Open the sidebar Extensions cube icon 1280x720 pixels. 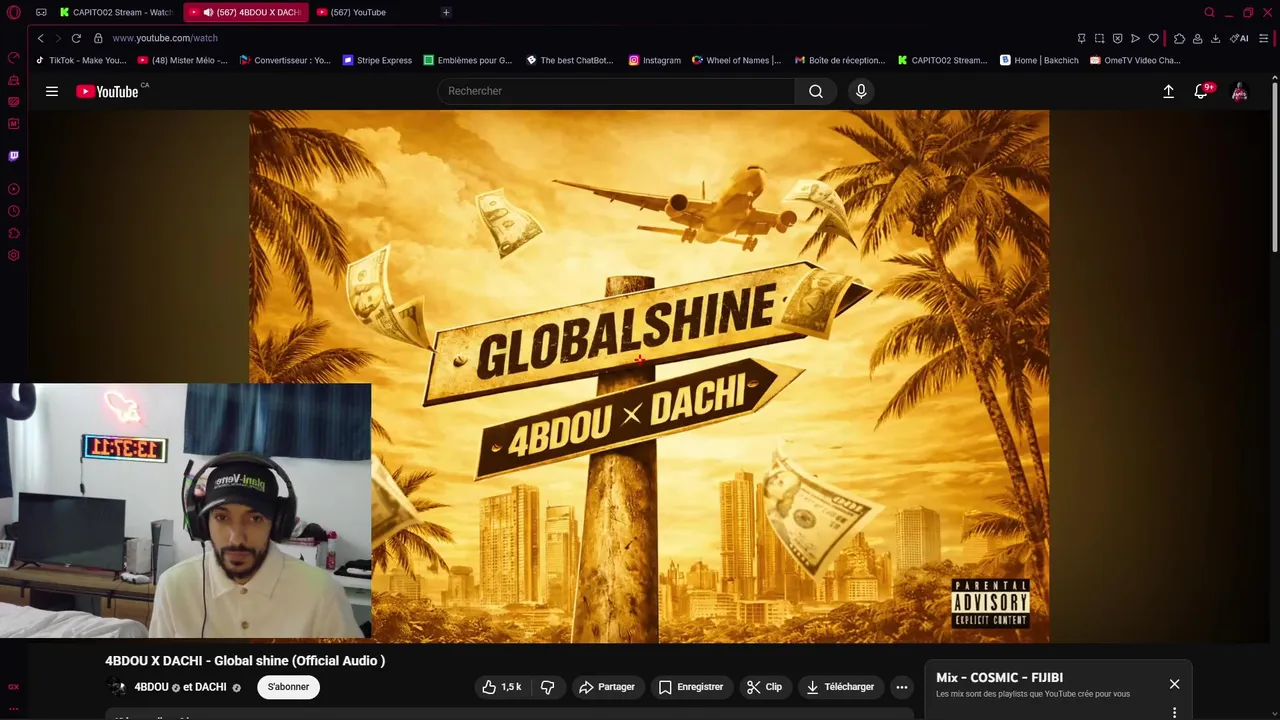13,233
